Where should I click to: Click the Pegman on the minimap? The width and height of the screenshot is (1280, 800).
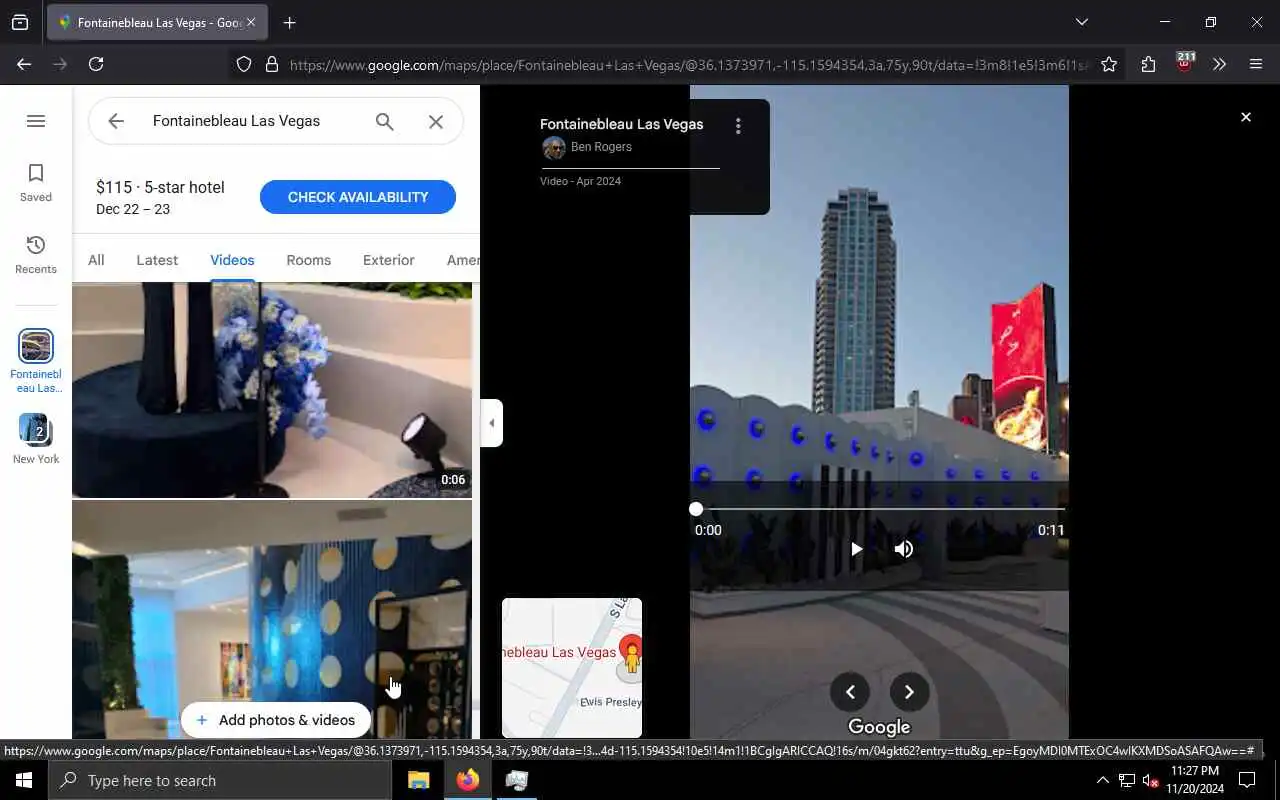pos(631,658)
